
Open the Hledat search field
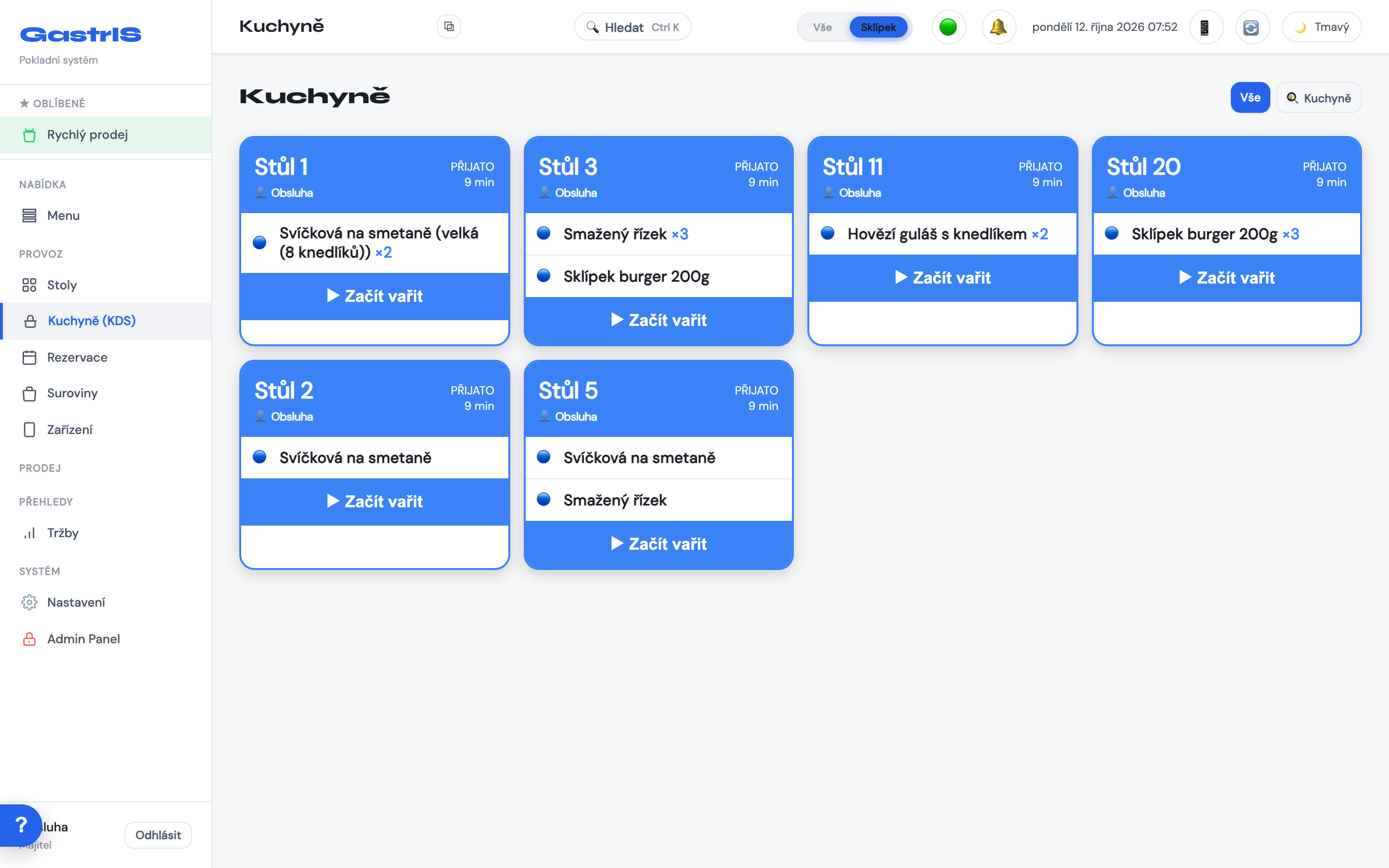632,27
